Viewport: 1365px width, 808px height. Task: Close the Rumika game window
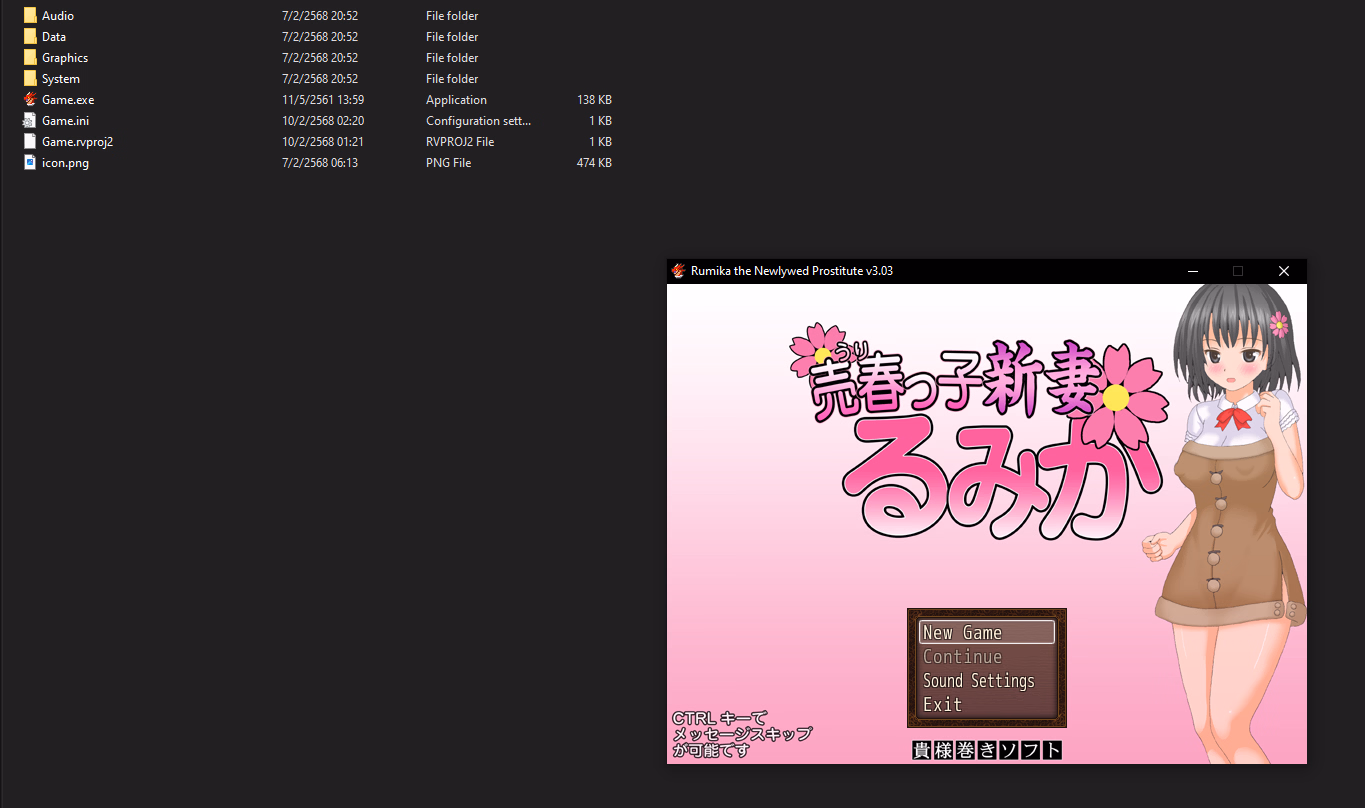click(1284, 271)
